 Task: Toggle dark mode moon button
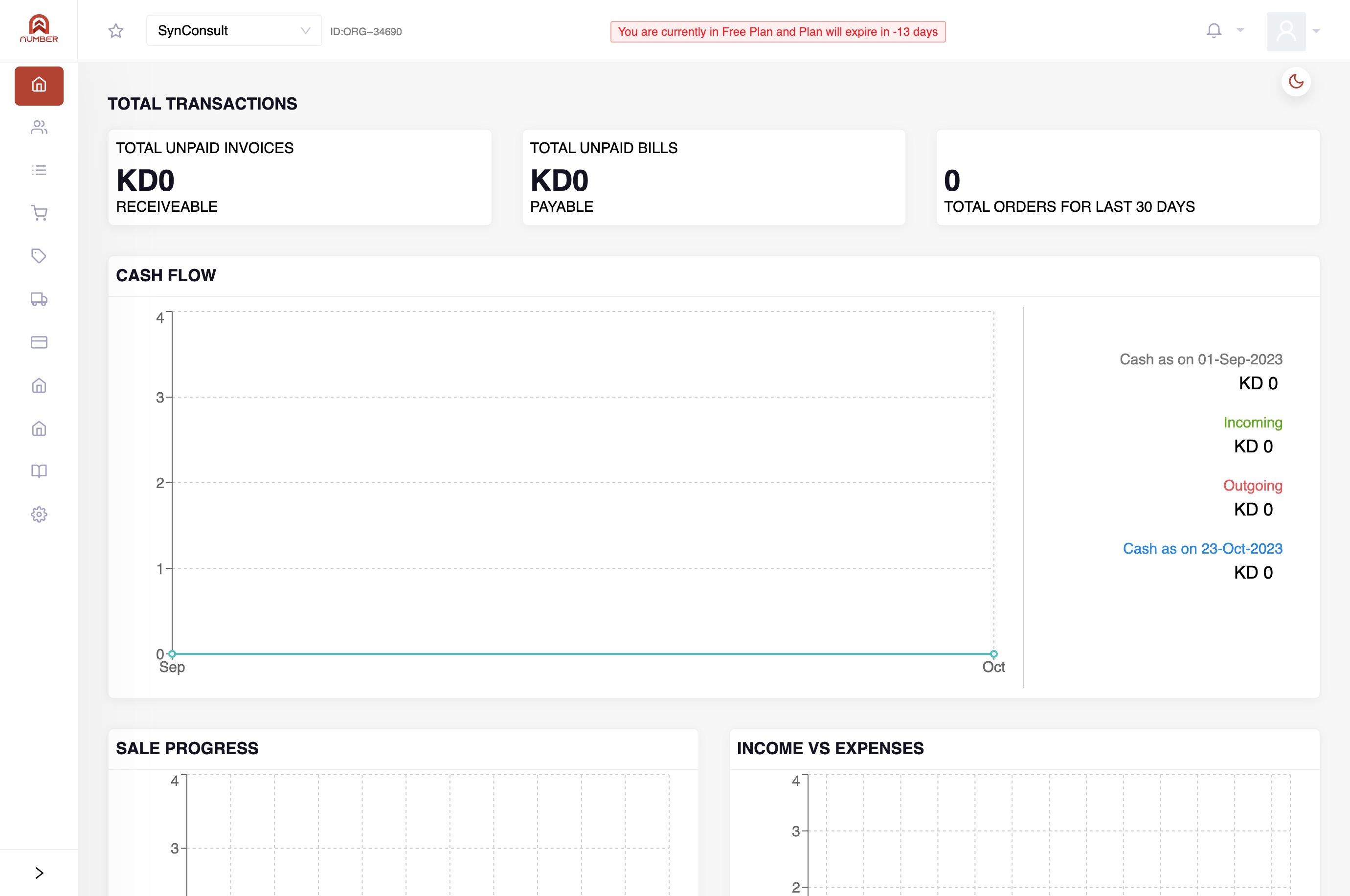click(1296, 82)
